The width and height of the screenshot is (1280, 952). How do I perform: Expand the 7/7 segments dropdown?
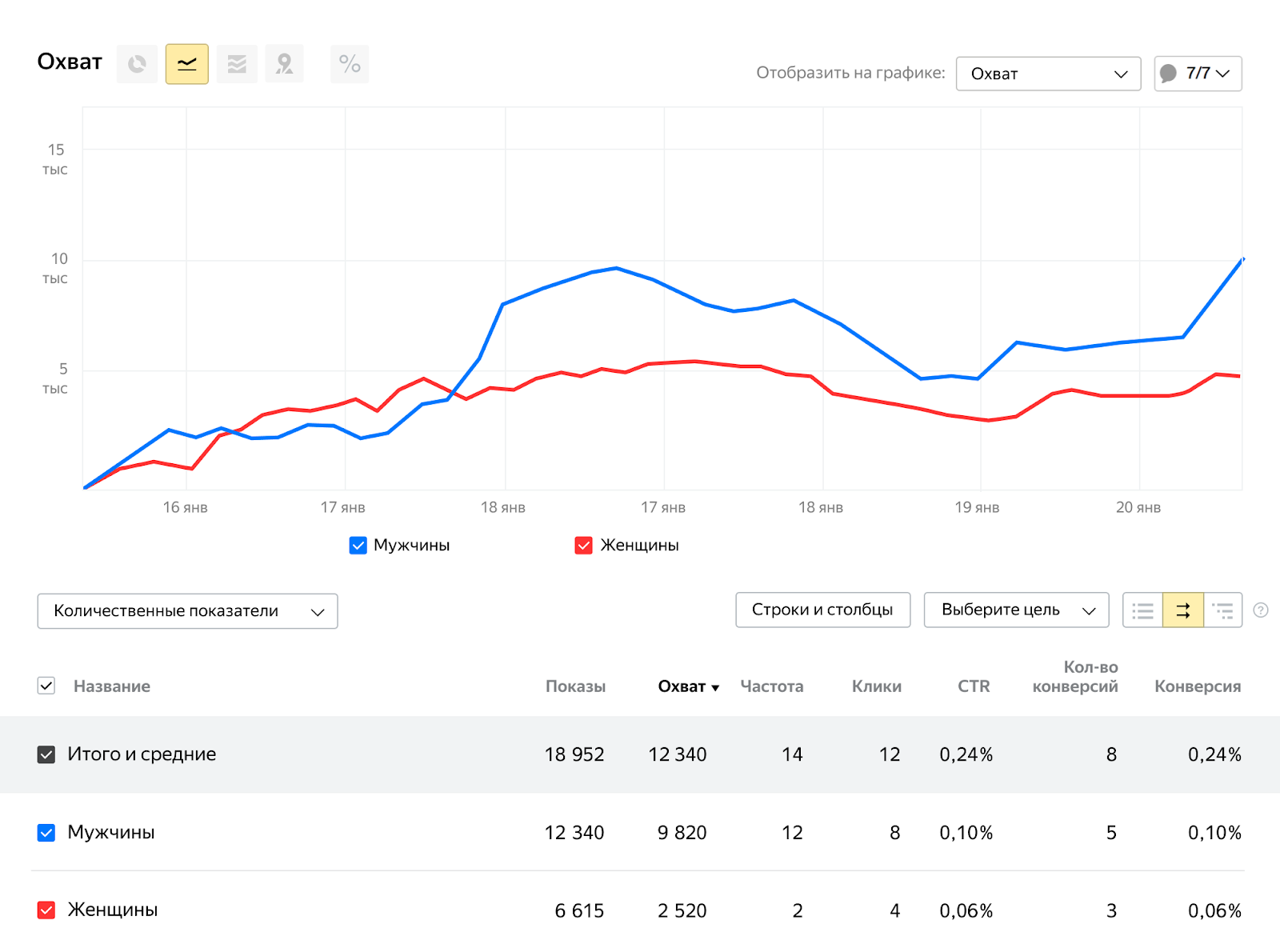pyautogui.click(x=1198, y=74)
